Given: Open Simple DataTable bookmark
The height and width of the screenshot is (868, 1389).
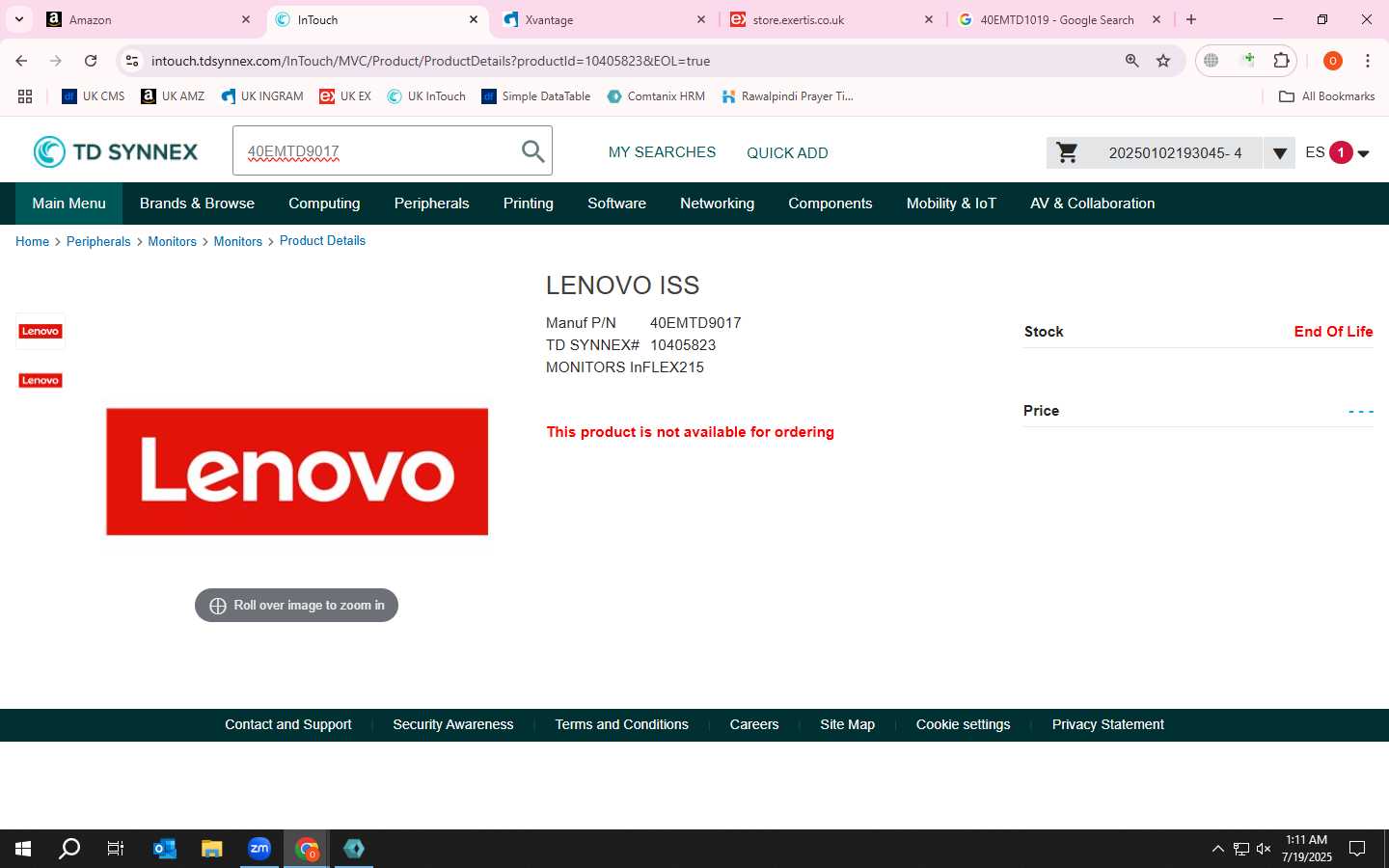Looking at the screenshot, I should 536,96.
